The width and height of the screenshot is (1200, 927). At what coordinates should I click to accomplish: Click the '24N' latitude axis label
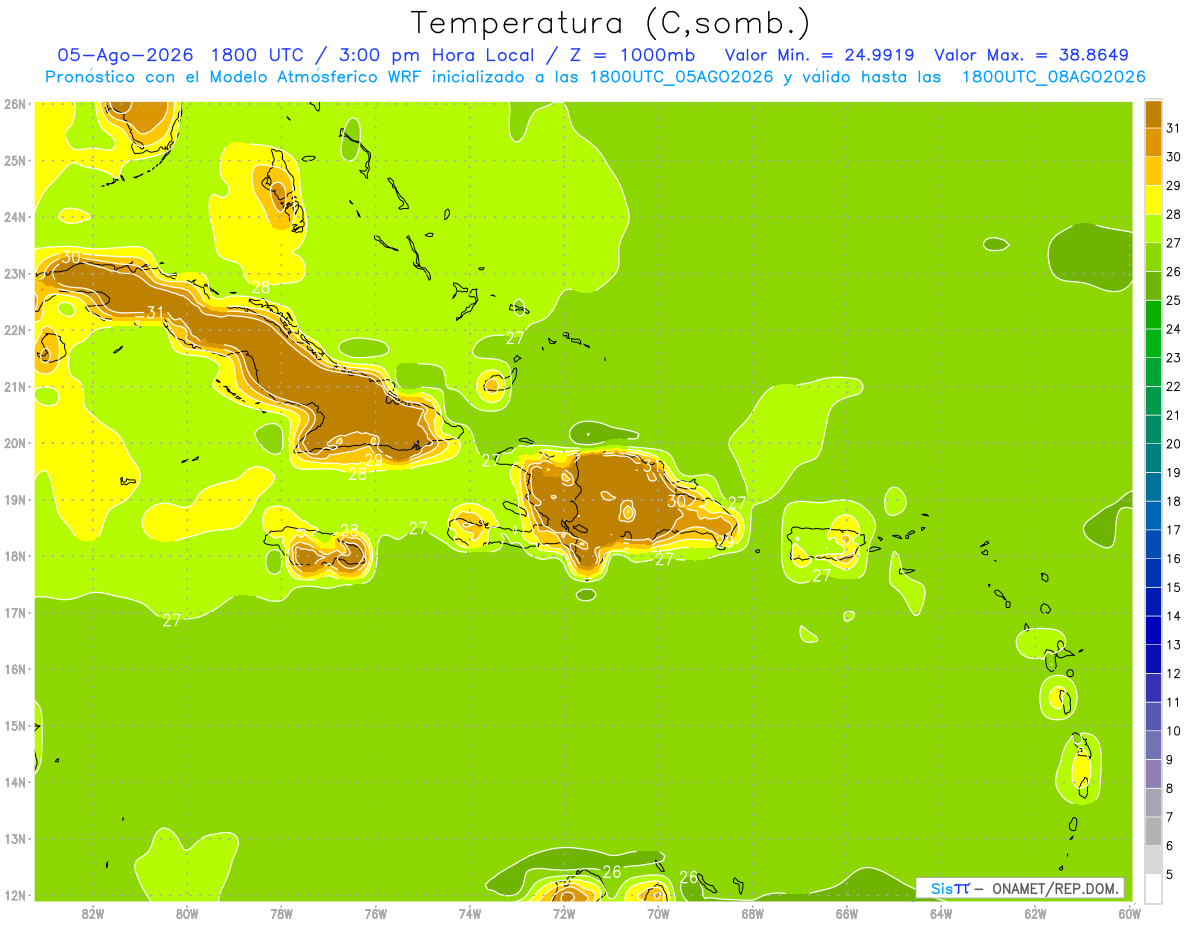[15, 217]
